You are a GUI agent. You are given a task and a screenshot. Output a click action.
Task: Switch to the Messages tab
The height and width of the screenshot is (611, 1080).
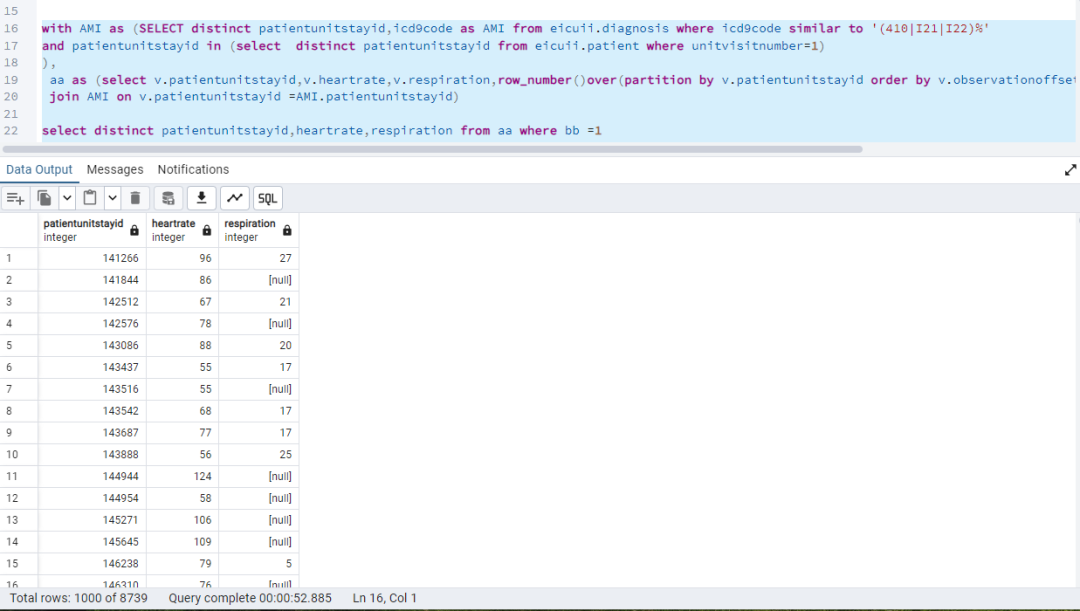point(115,169)
